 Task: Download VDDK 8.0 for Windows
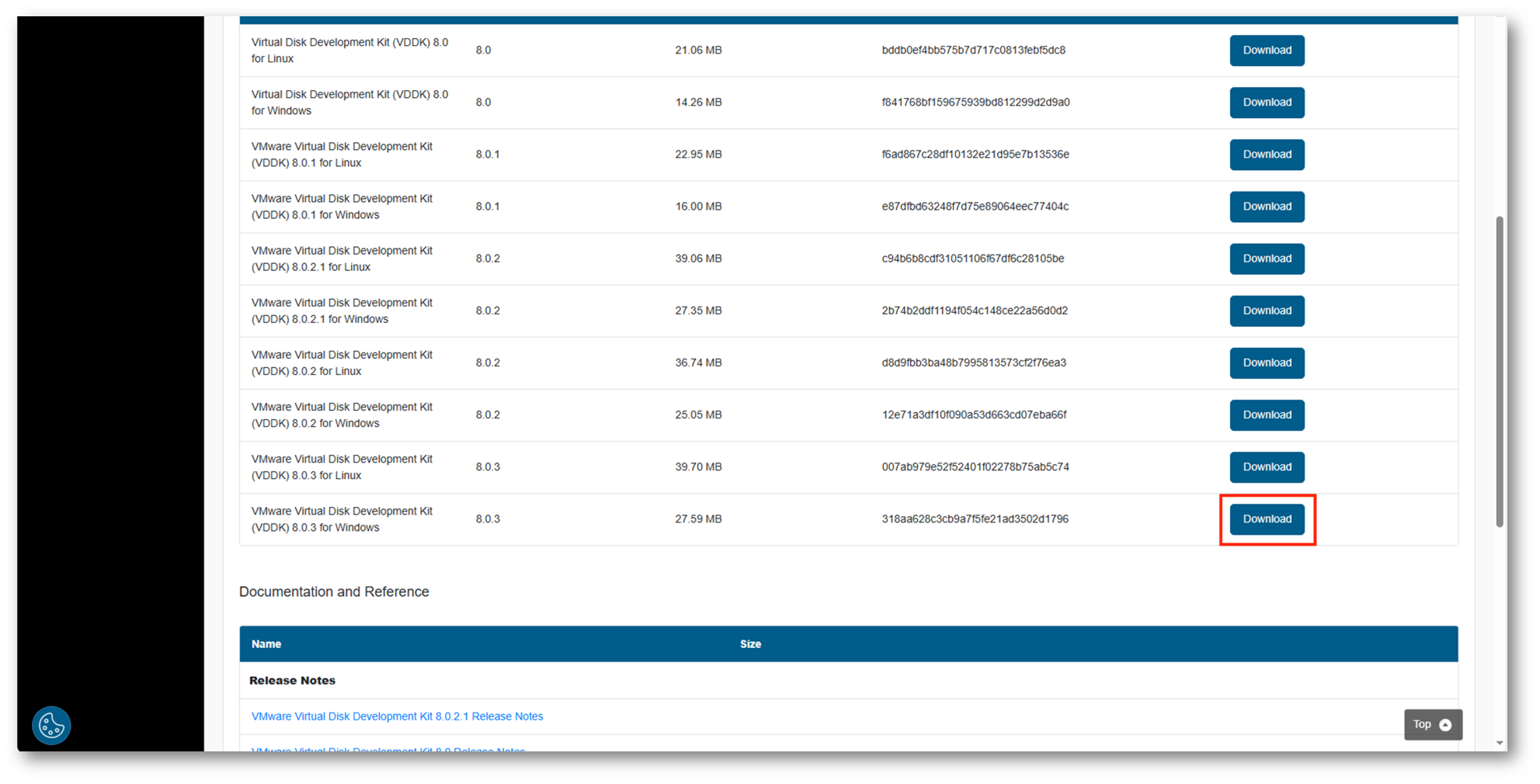click(x=1267, y=102)
